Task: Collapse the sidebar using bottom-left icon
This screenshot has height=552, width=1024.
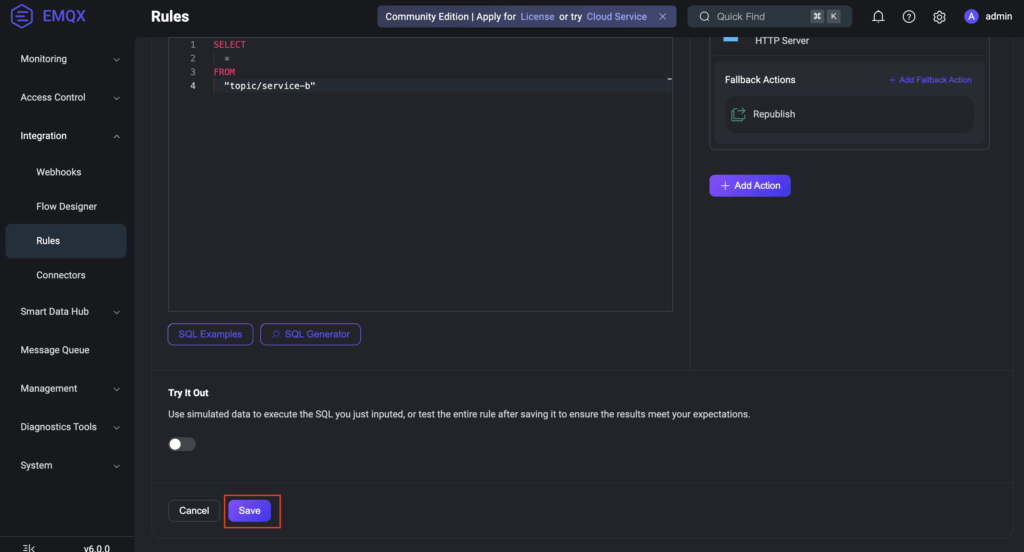Action: click(28, 547)
